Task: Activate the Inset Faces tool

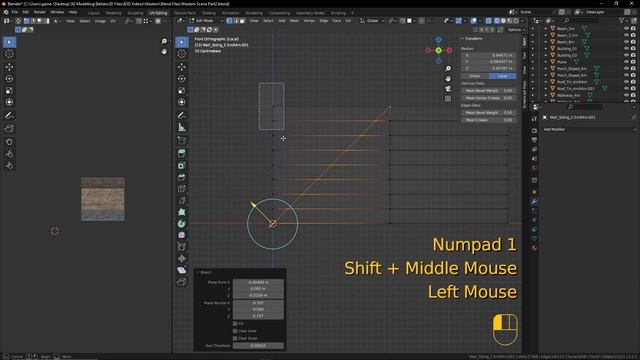Action: tap(182, 165)
